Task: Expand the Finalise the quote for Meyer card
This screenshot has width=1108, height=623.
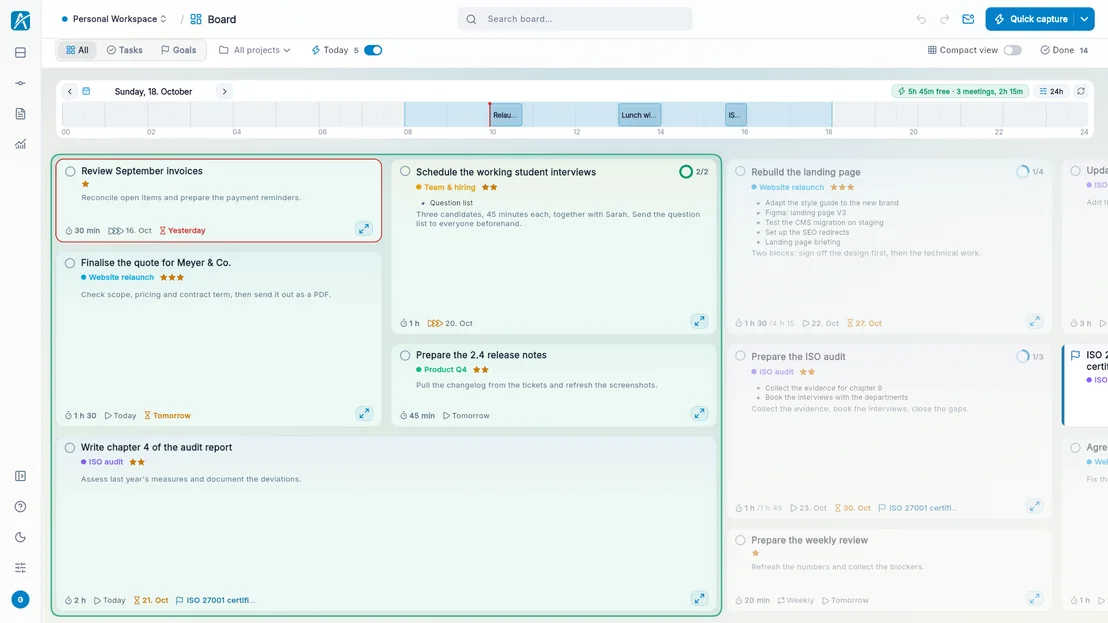Action: pyautogui.click(x=364, y=414)
